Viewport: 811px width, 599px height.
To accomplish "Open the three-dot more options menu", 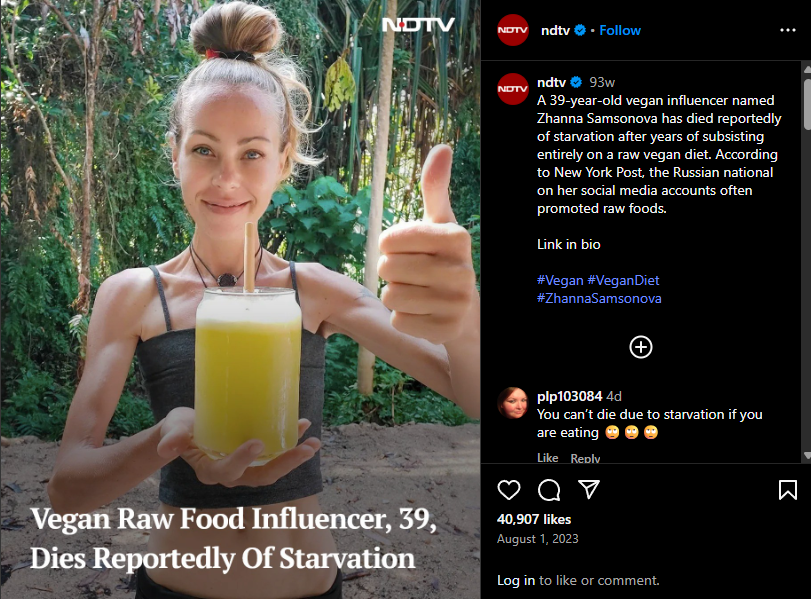I will point(788,30).
